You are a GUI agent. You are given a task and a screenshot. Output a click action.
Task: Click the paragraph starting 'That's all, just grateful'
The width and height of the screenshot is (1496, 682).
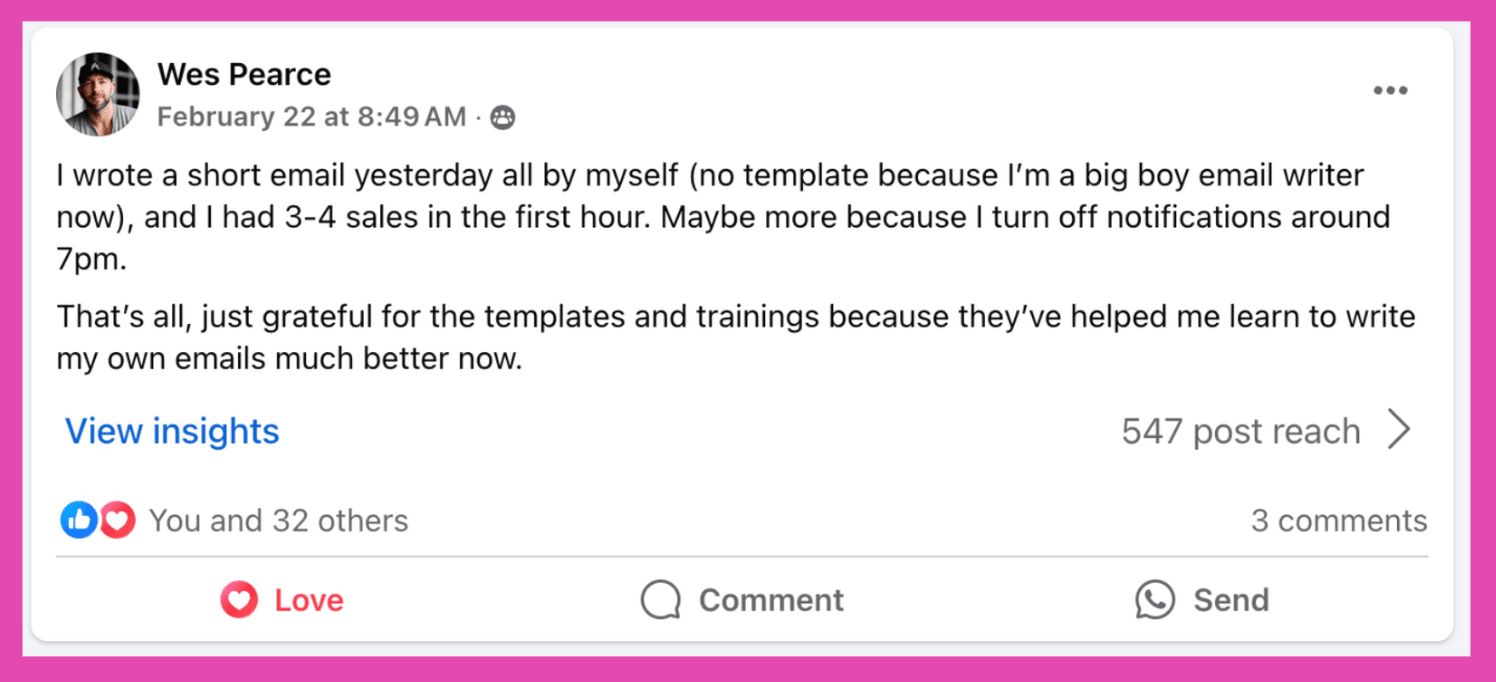pos(736,338)
